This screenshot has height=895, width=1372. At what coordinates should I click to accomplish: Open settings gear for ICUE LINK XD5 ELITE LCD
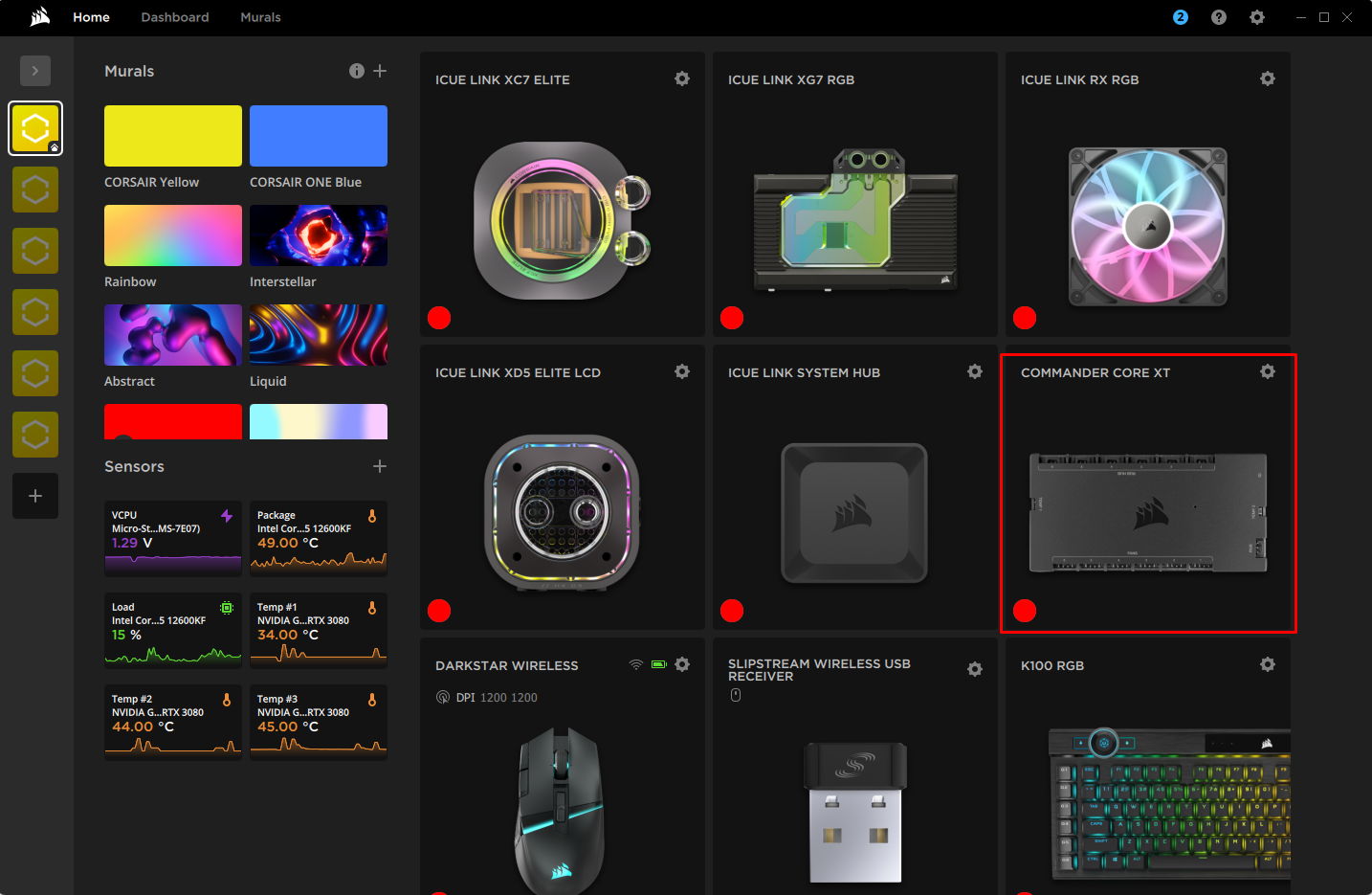(682, 371)
